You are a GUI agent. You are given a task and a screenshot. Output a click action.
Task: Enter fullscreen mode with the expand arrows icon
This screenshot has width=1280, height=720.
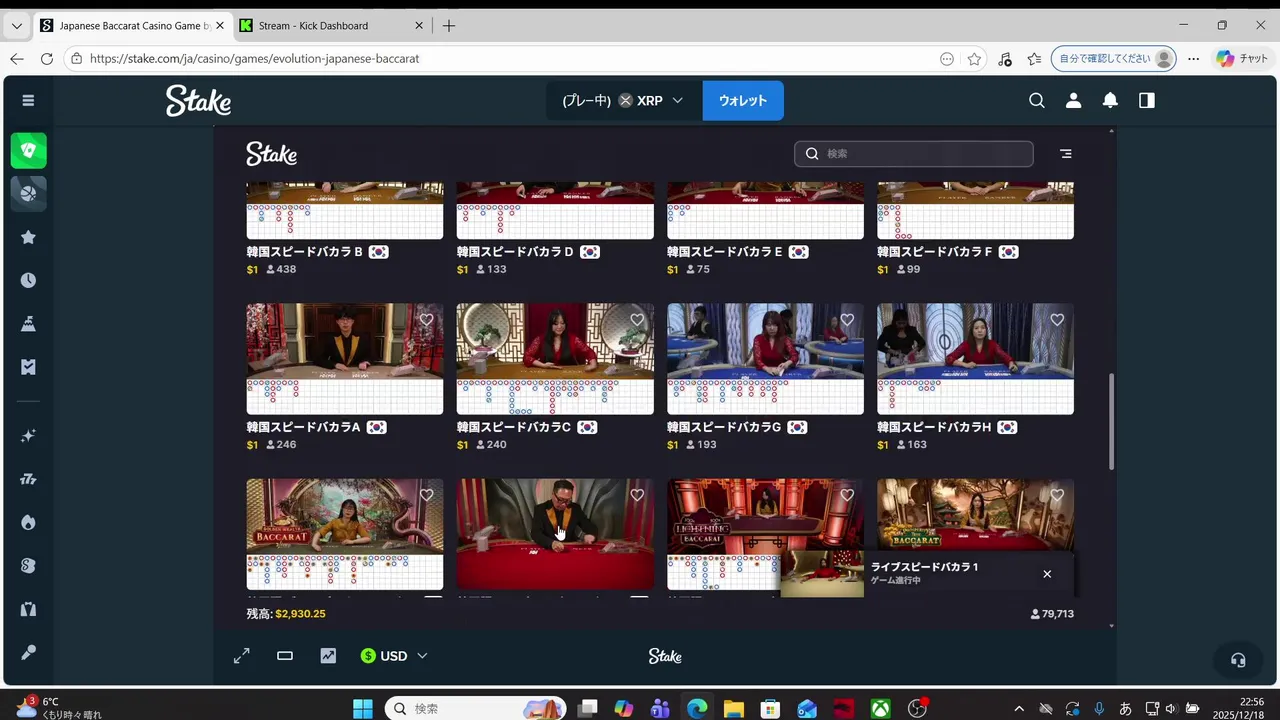coord(242,656)
